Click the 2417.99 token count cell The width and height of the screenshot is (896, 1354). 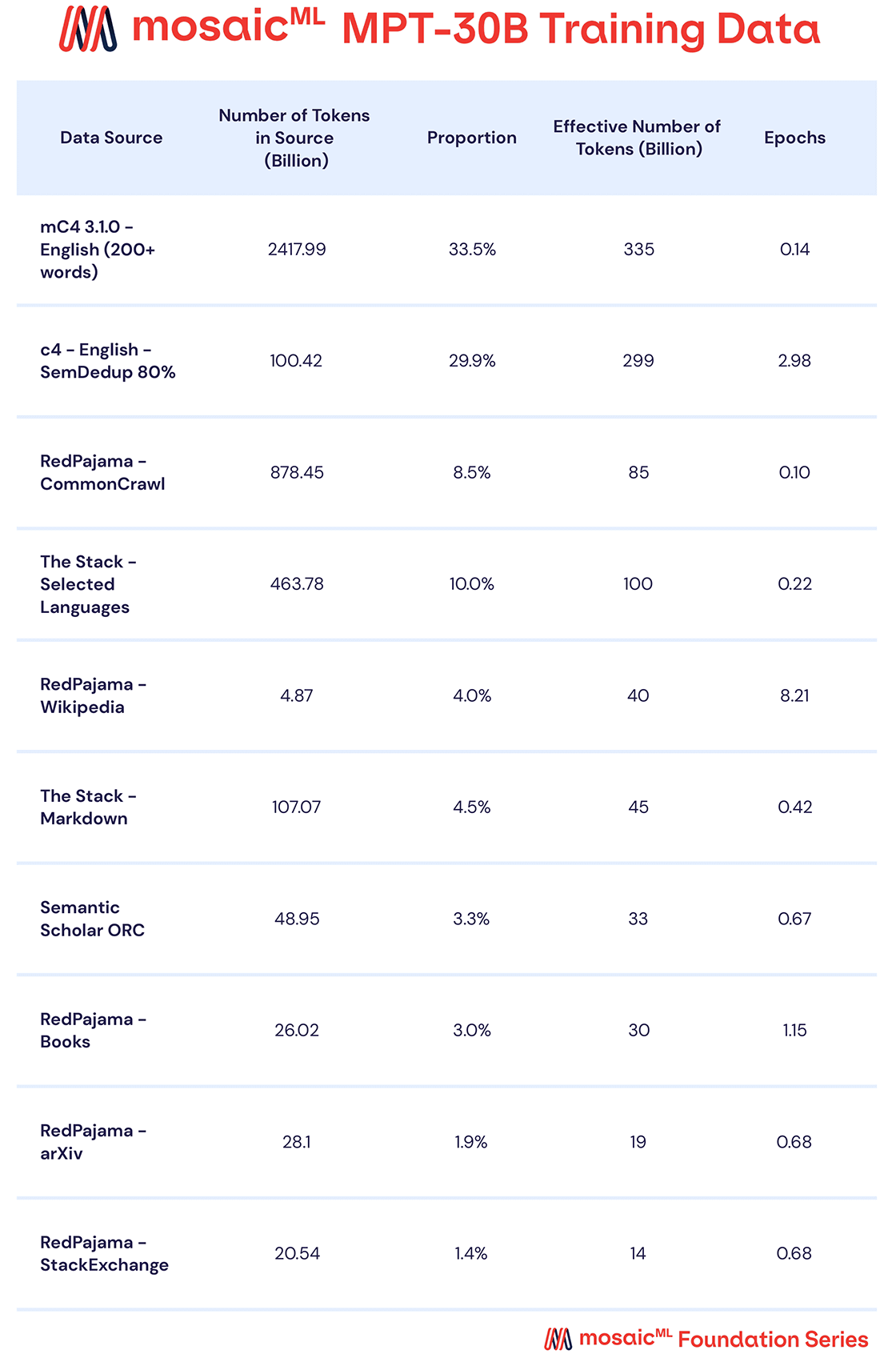pos(297,250)
